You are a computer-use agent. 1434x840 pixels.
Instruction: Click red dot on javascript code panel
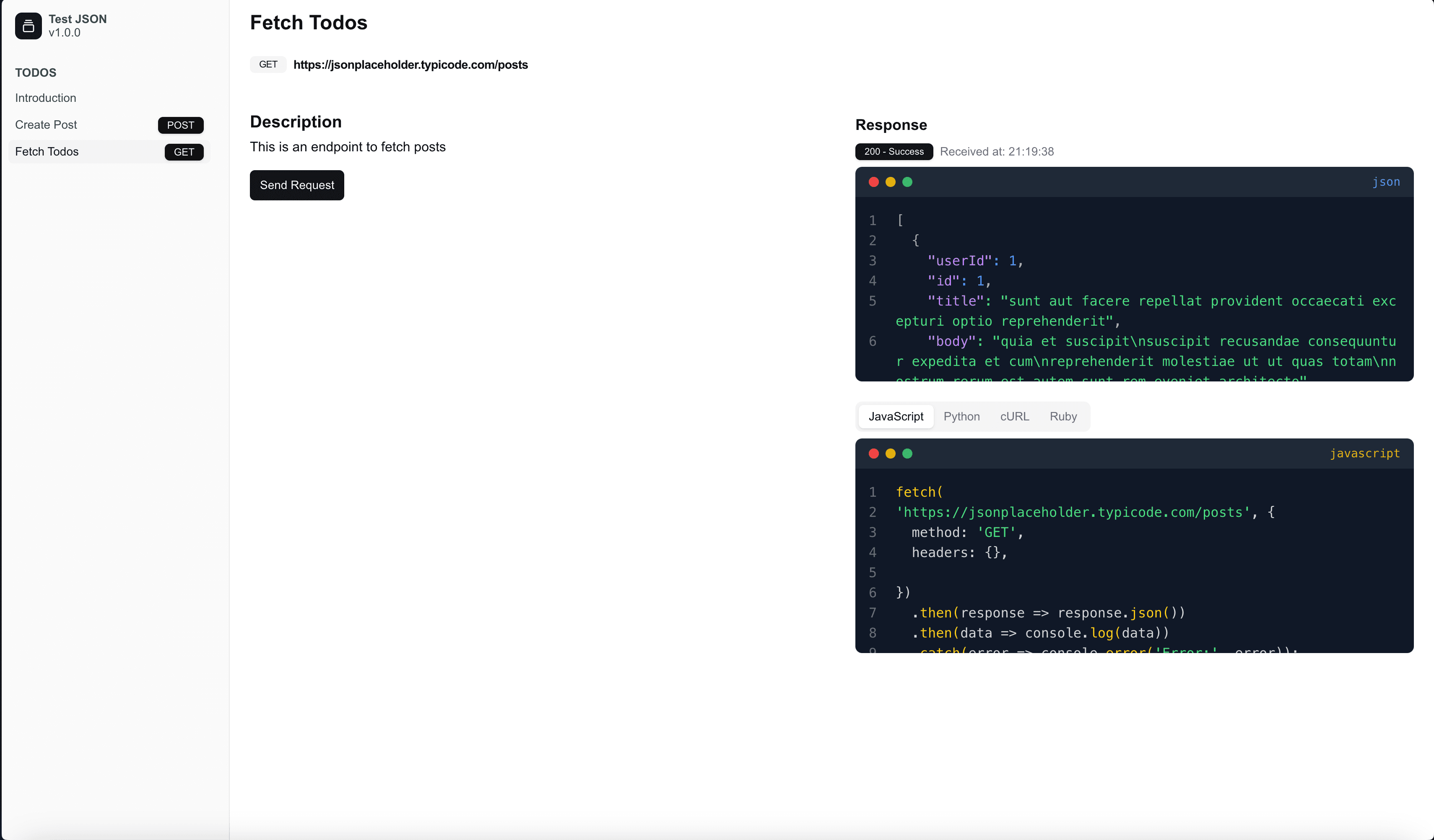873,453
